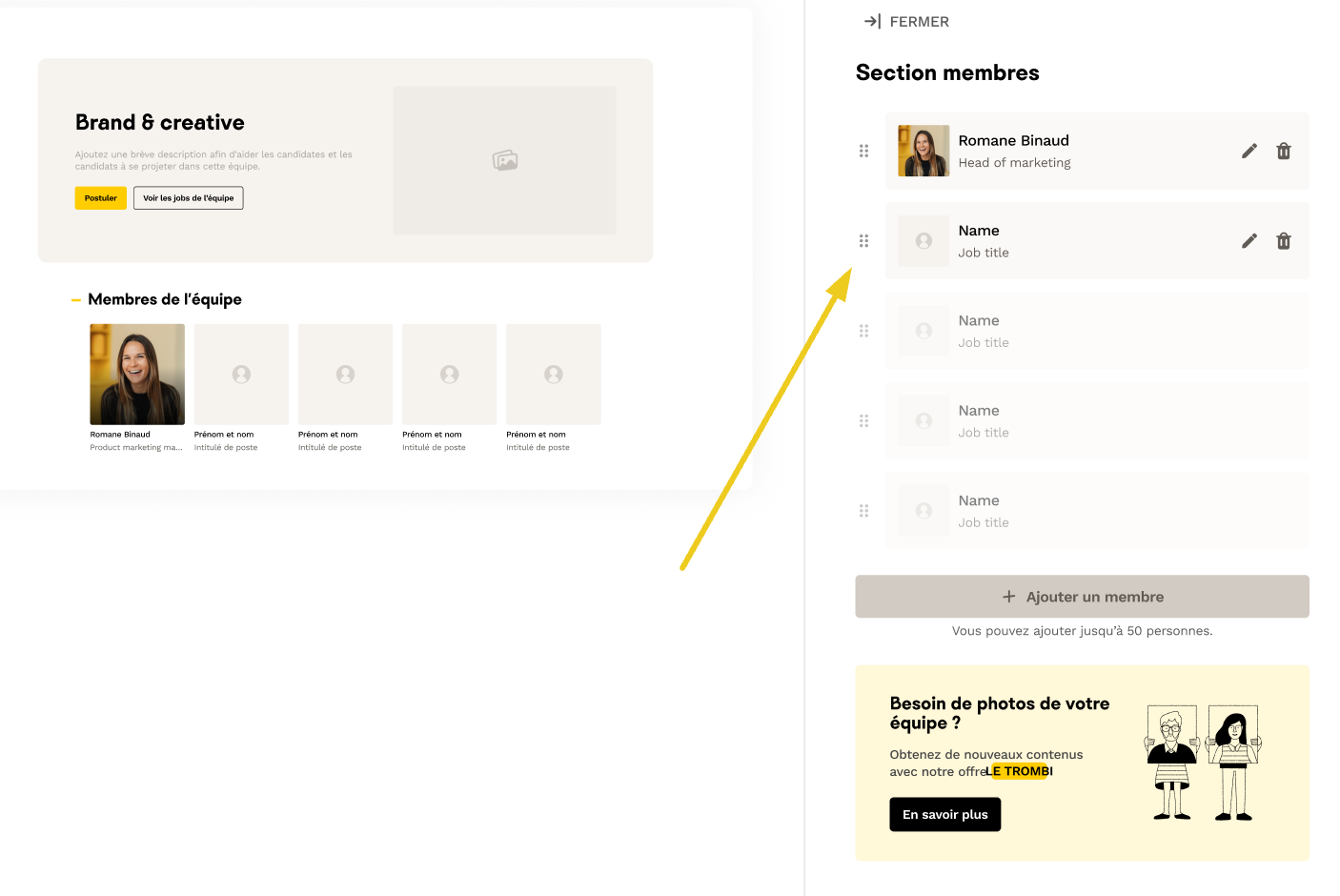The image size is (1340, 896).
Task: Click the En savoir plus button
Action: point(944,814)
